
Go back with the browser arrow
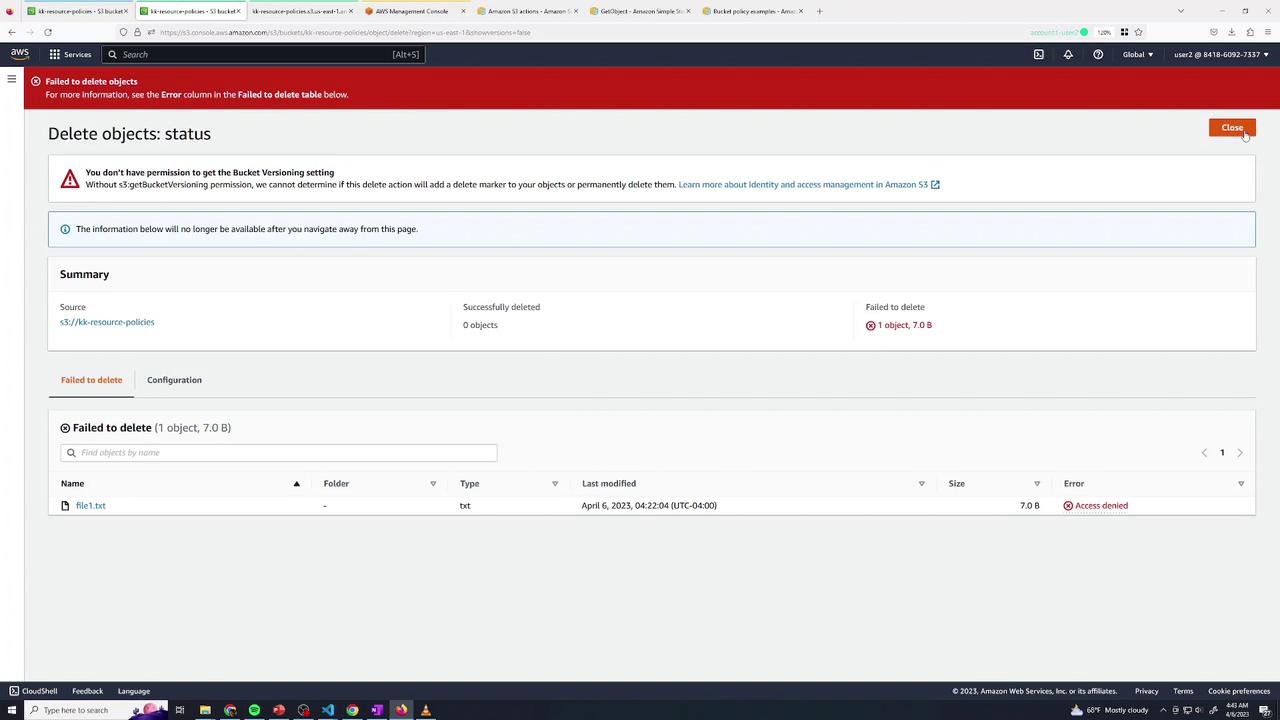[12, 32]
